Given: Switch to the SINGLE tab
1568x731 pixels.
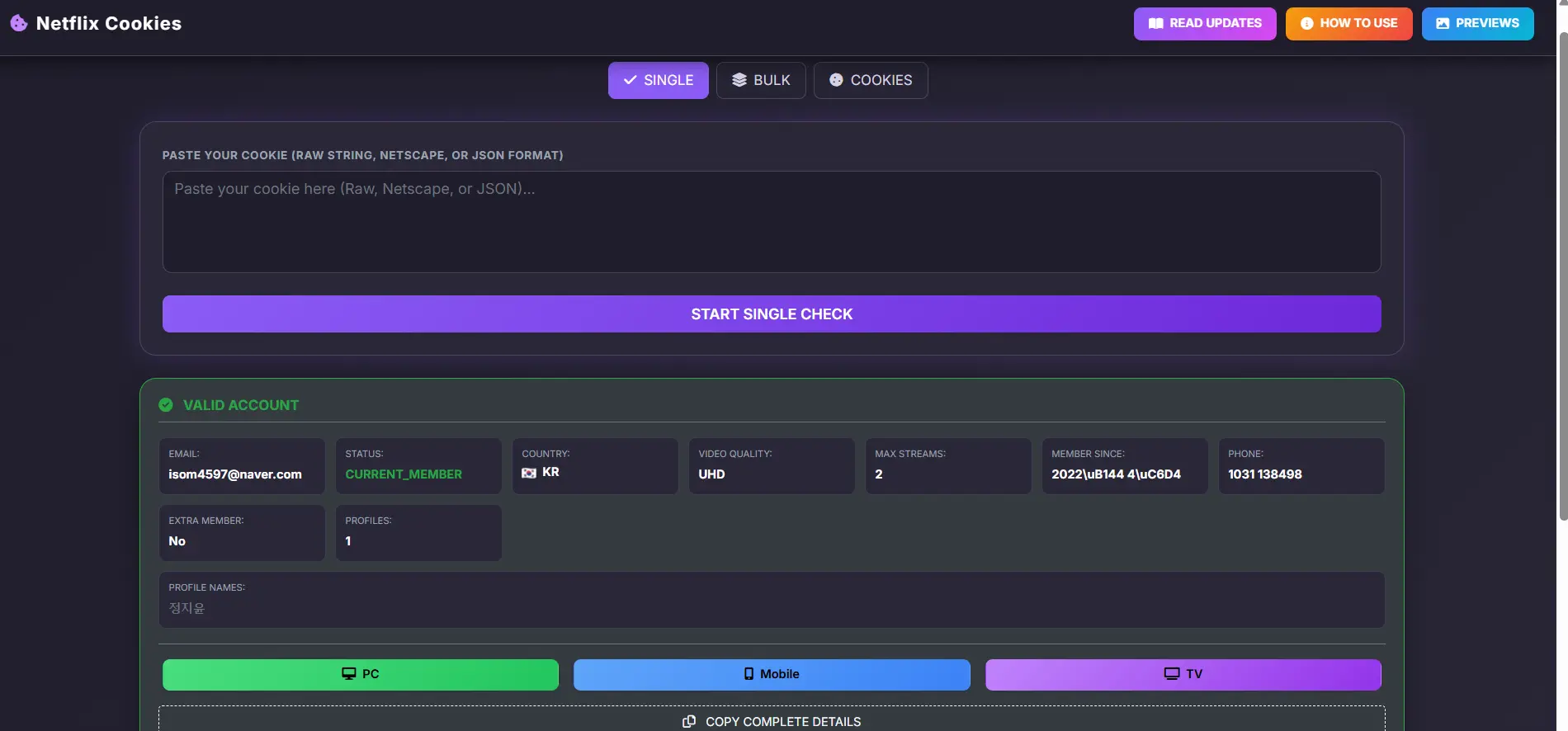Looking at the screenshot, I should tap(659, 80).
